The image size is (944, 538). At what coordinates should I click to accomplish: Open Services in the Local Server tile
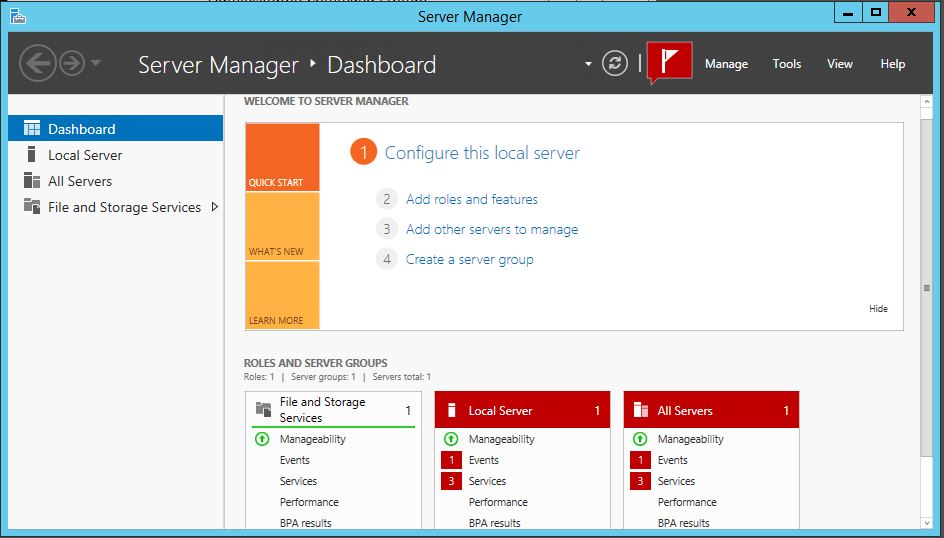click(487, 481)
